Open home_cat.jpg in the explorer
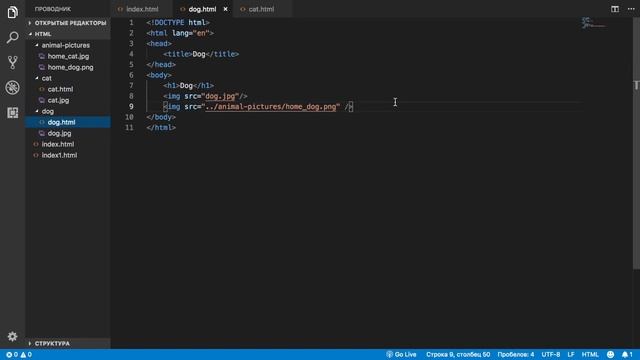640x360 pixels. [68, 56]
